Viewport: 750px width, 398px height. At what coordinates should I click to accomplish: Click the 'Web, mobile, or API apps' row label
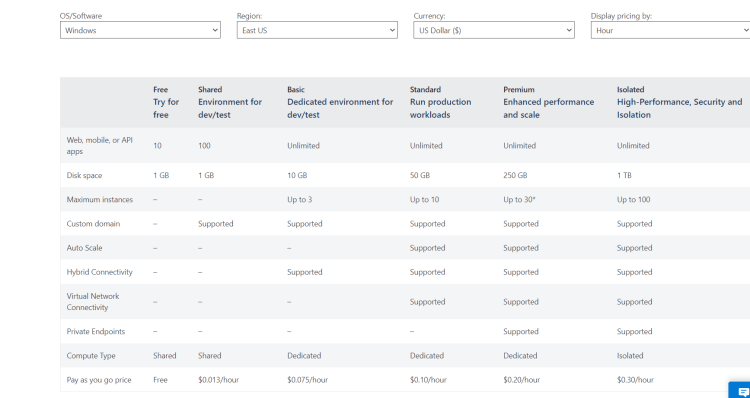click(99, 145)
